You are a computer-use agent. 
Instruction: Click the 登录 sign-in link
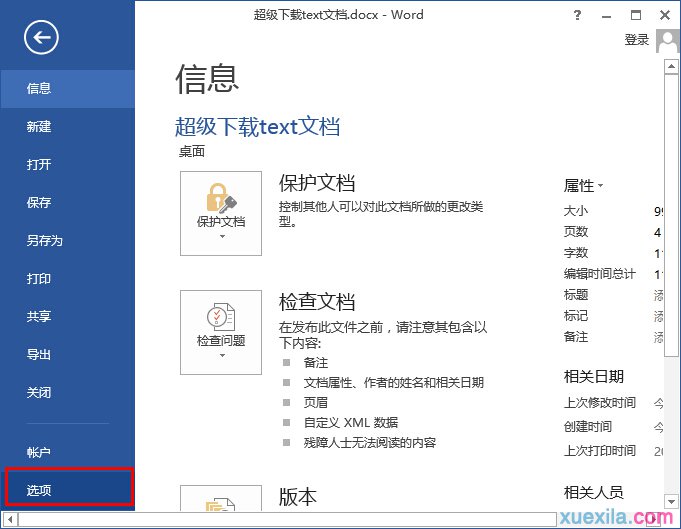637,40
